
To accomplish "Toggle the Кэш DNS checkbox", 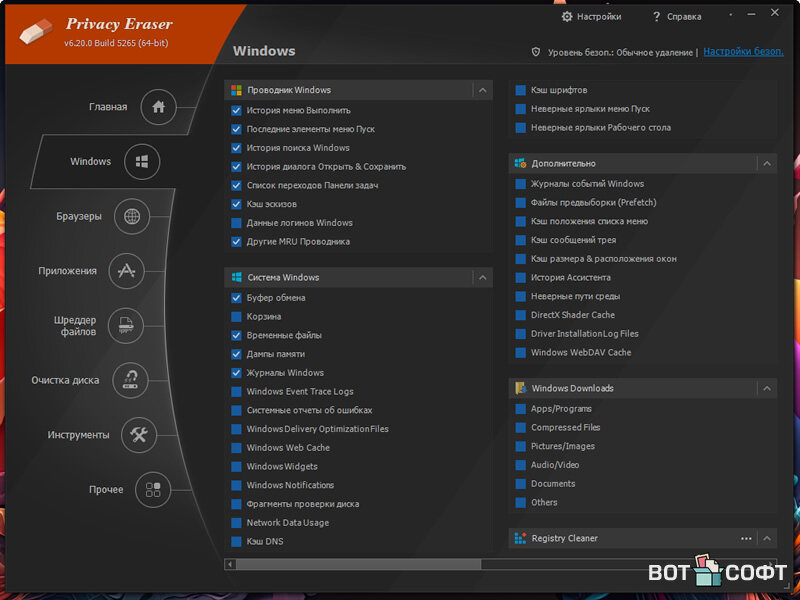I will point(237,541).
